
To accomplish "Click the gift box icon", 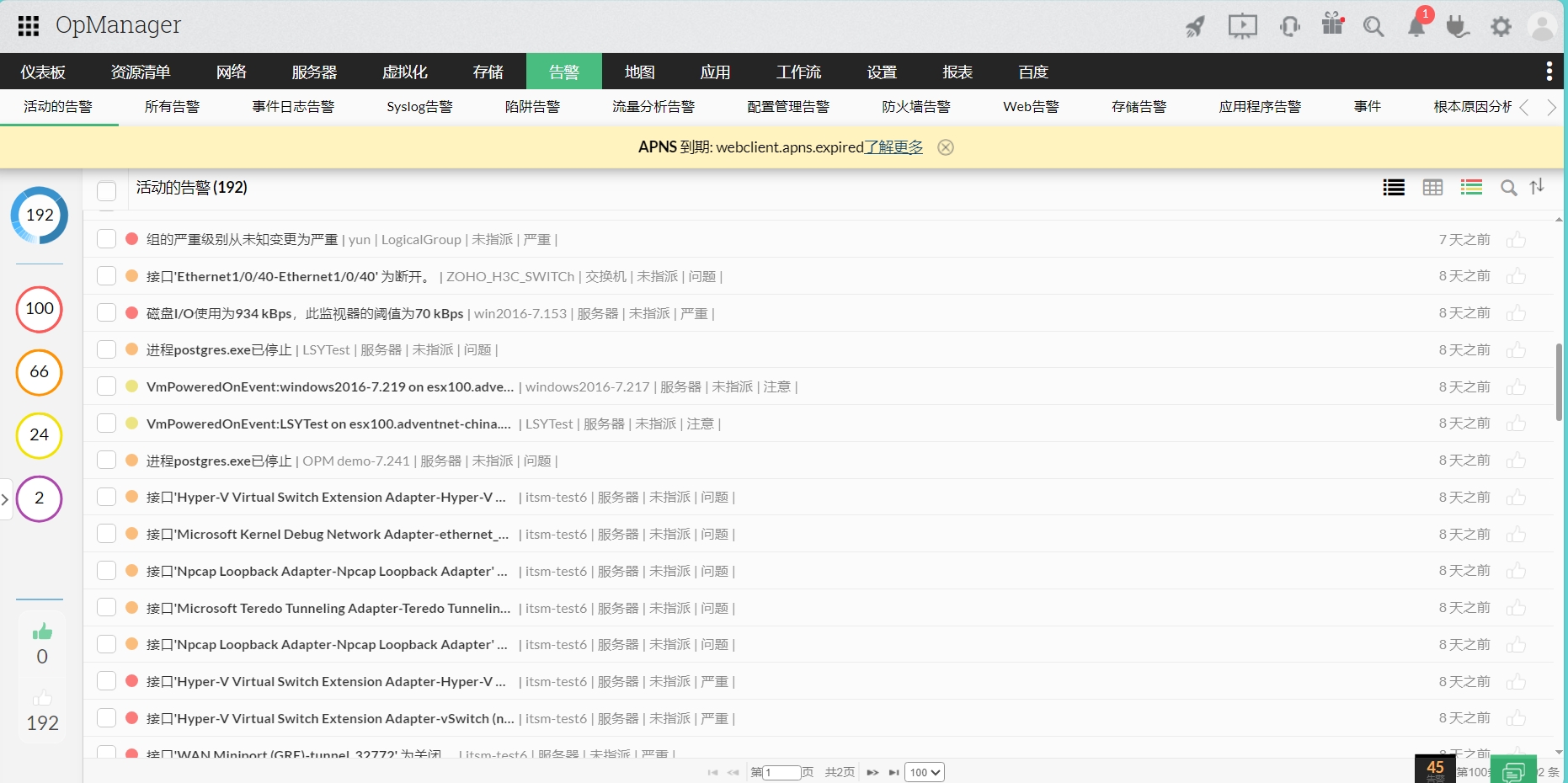I will click(1332, 24).
